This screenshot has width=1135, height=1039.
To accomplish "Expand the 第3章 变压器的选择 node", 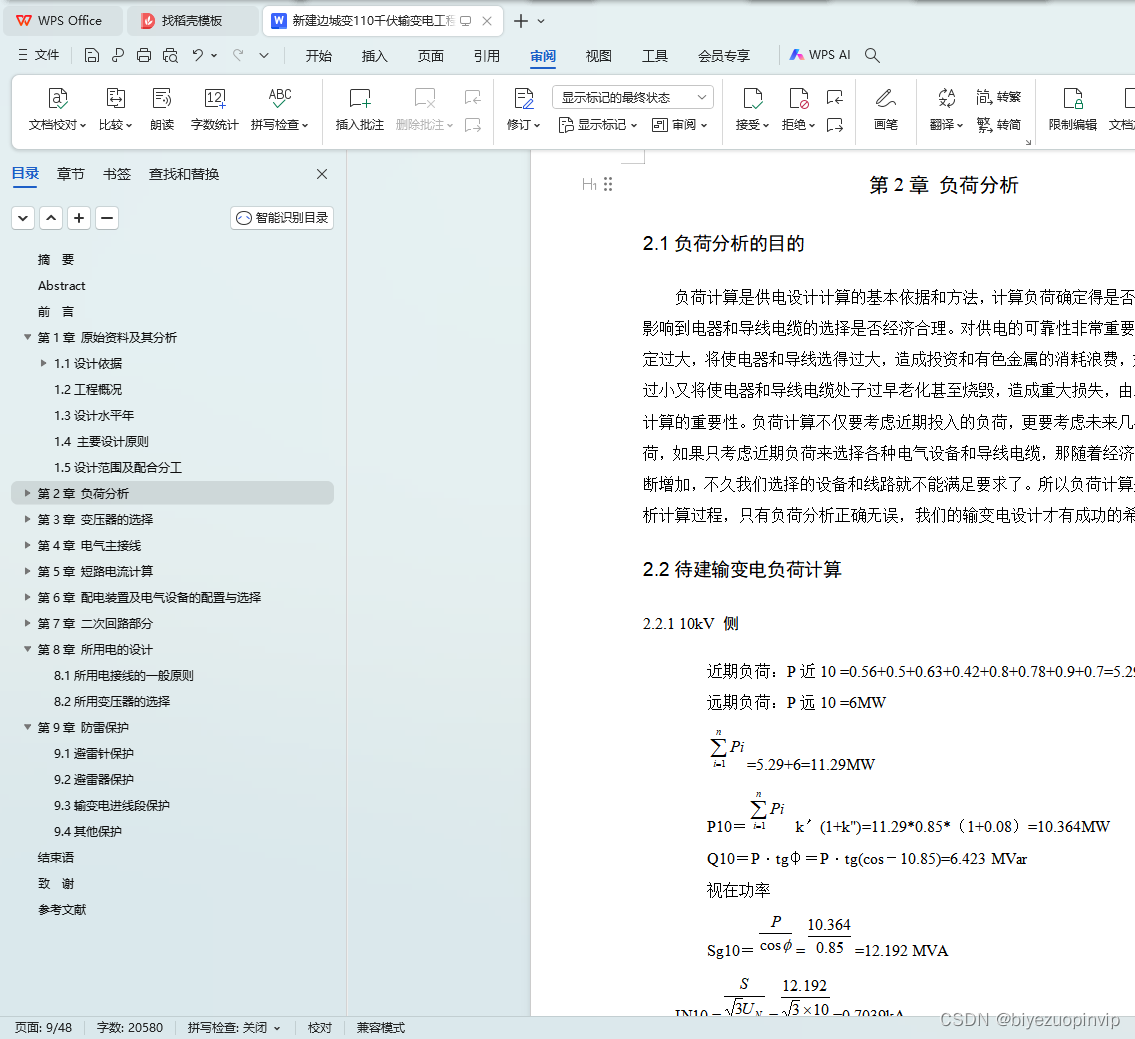I will [28, 519].
